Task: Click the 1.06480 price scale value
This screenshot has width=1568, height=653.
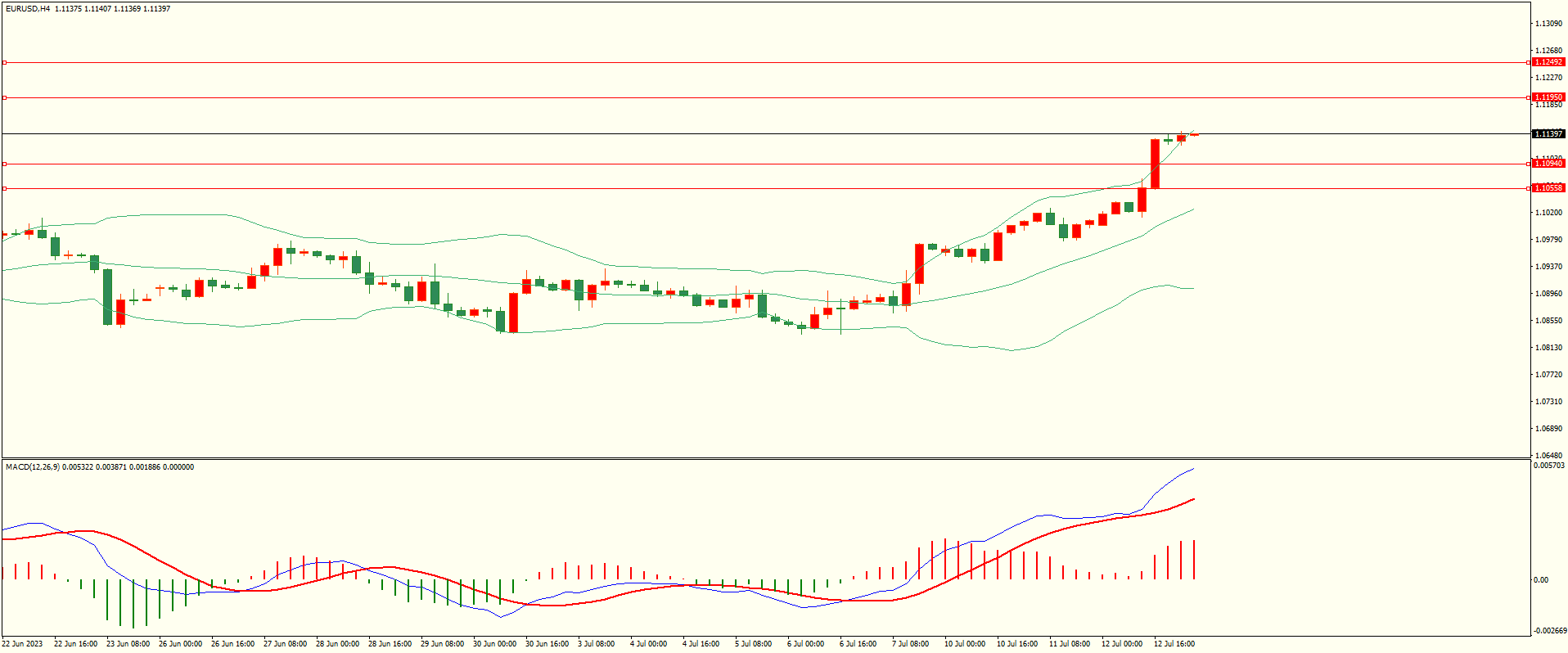Action: tap(1549, 456)
